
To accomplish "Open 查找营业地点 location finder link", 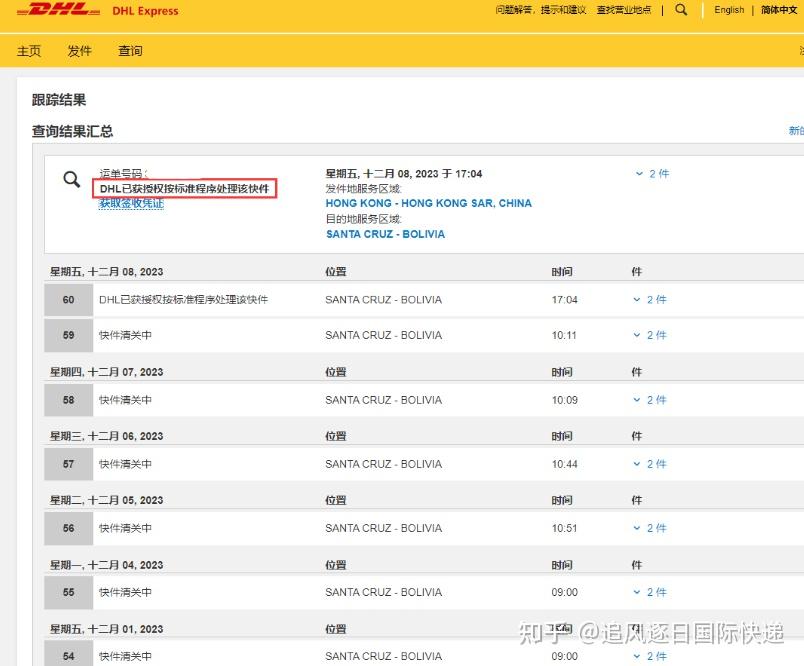I will click(624, 10).
